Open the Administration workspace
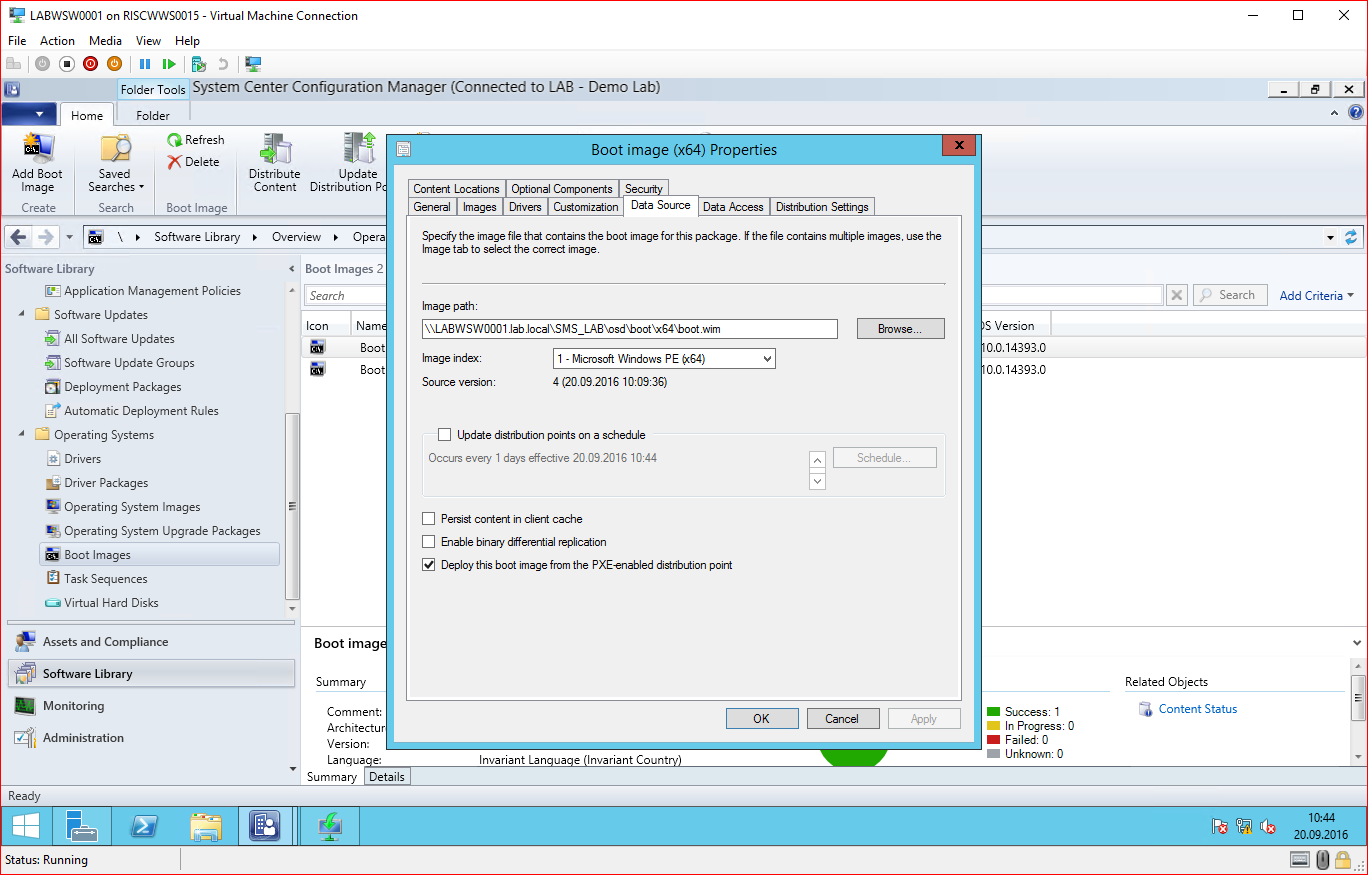The image size is (1368, 875). [84, 738]
